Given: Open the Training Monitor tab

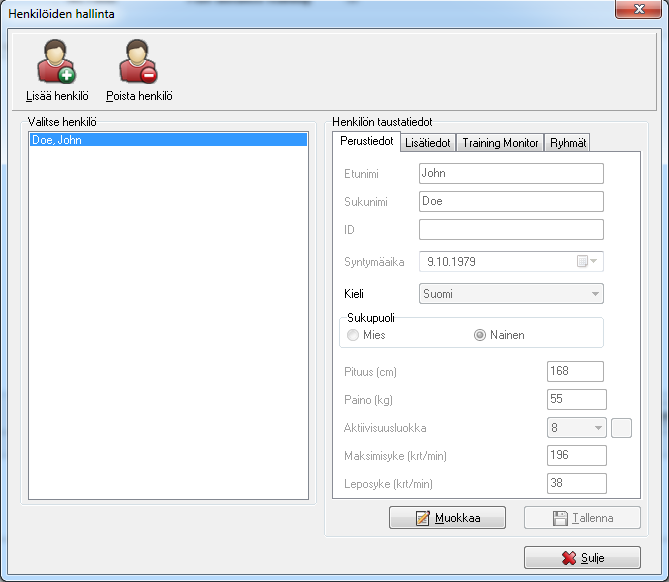Looking at the screenshot, I should [500, 143].
